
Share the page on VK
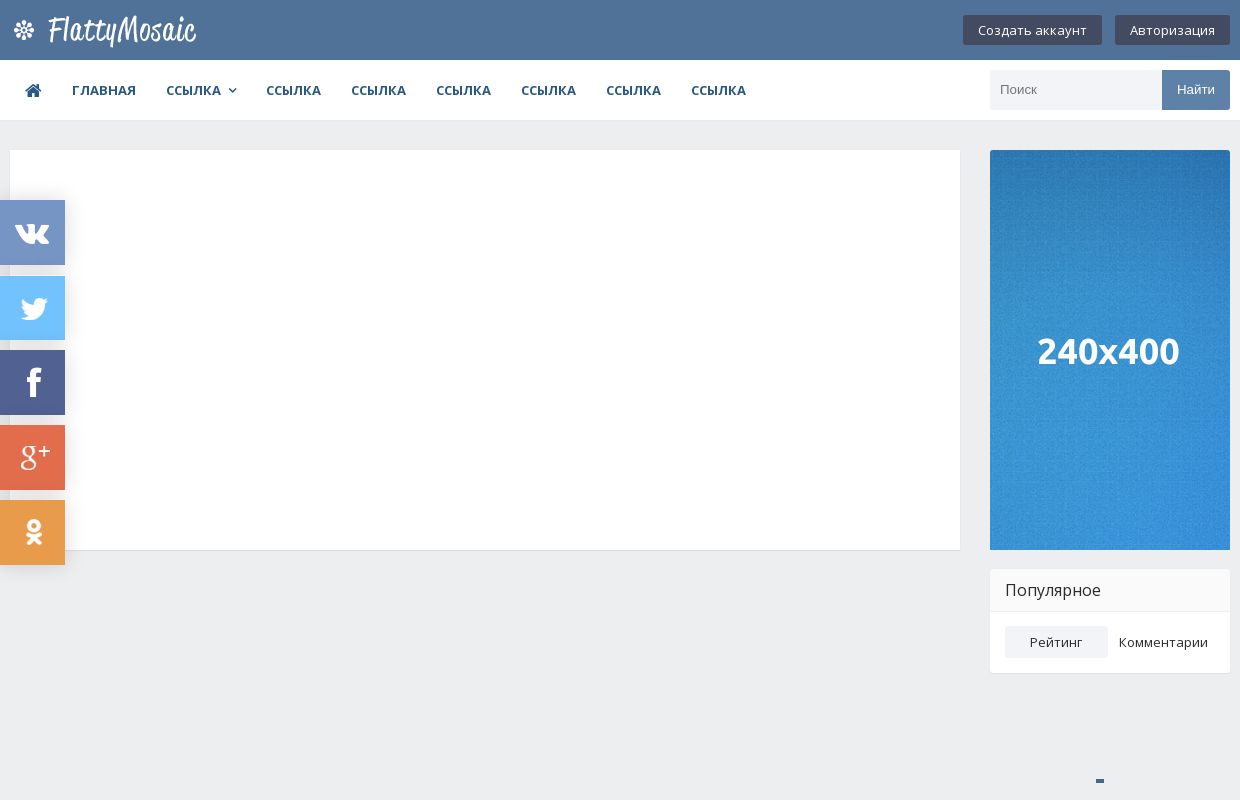32,232
